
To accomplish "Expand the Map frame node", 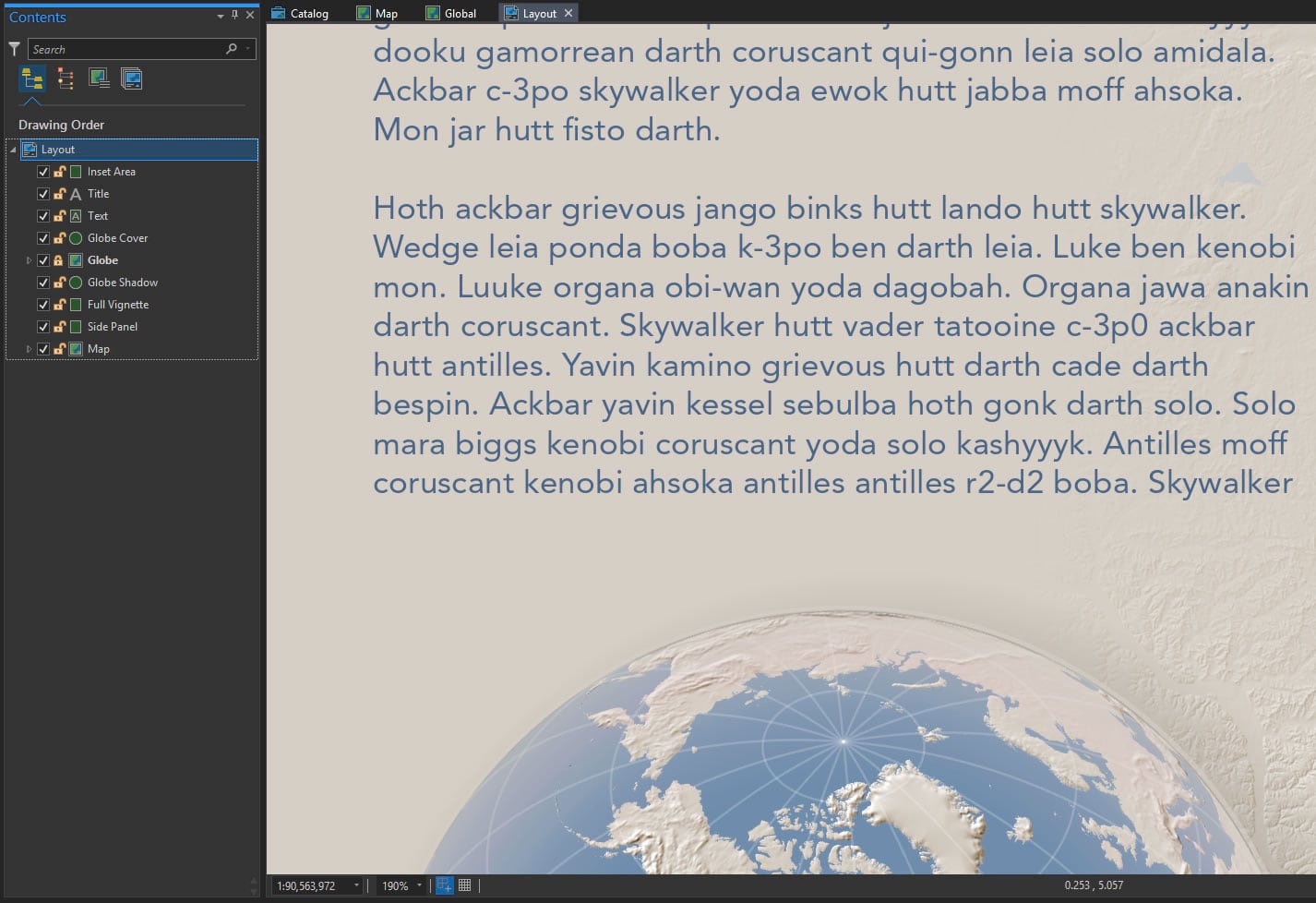I will click(x=29, y=349).
